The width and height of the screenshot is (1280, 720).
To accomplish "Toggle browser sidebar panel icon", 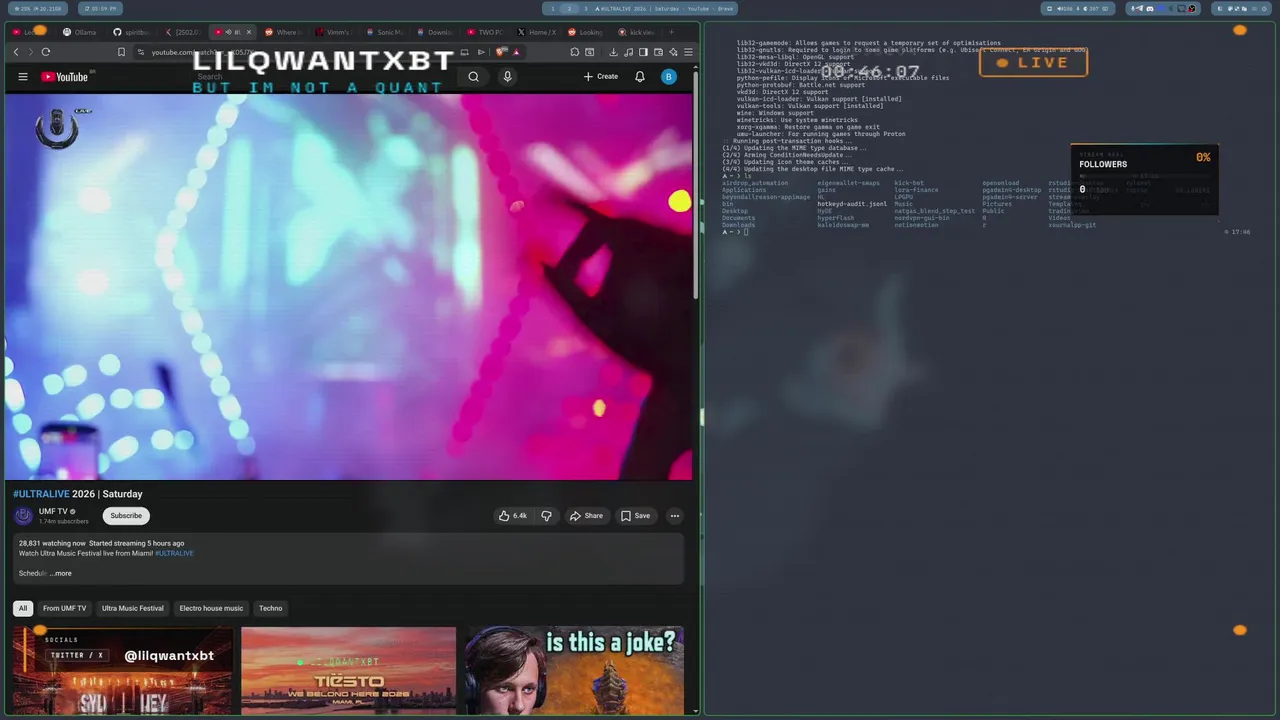I will click(643, 52).
